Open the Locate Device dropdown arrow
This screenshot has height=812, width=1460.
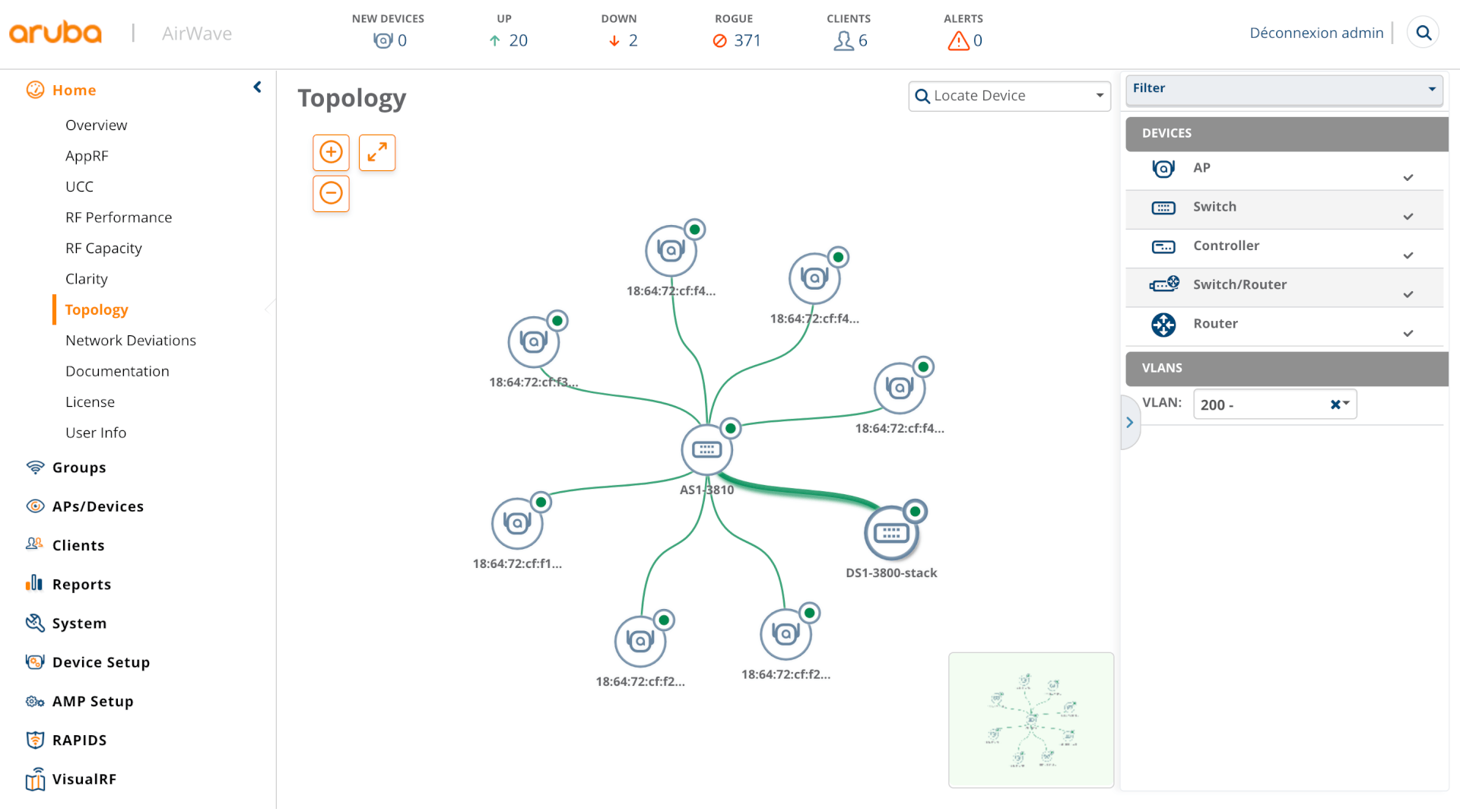pos(1100,96)
